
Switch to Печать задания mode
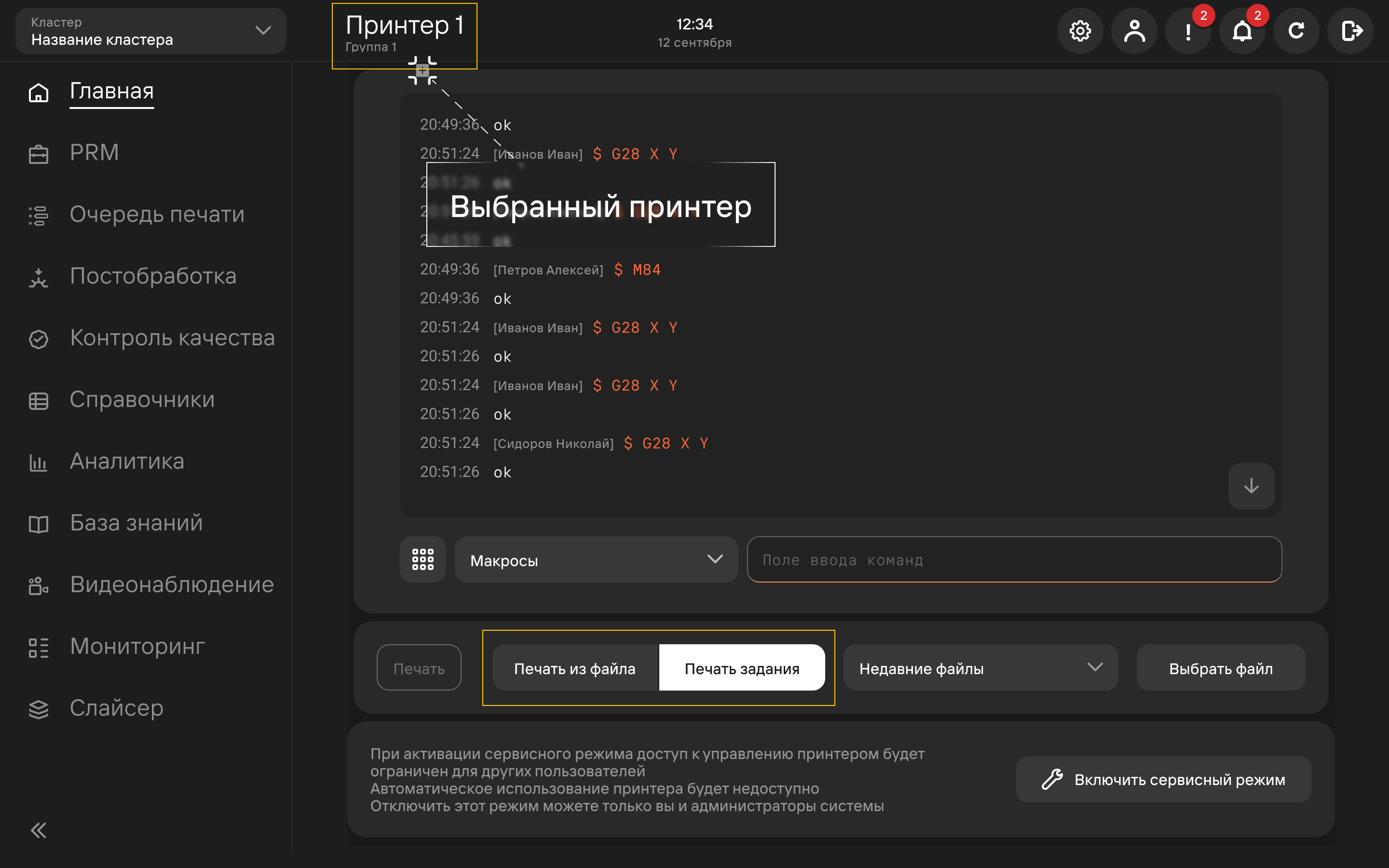coord(742,668)
